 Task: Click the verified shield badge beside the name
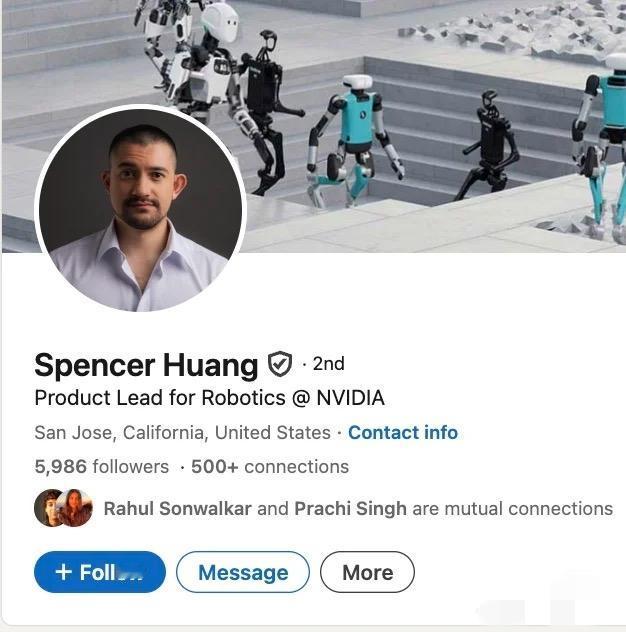280,364
